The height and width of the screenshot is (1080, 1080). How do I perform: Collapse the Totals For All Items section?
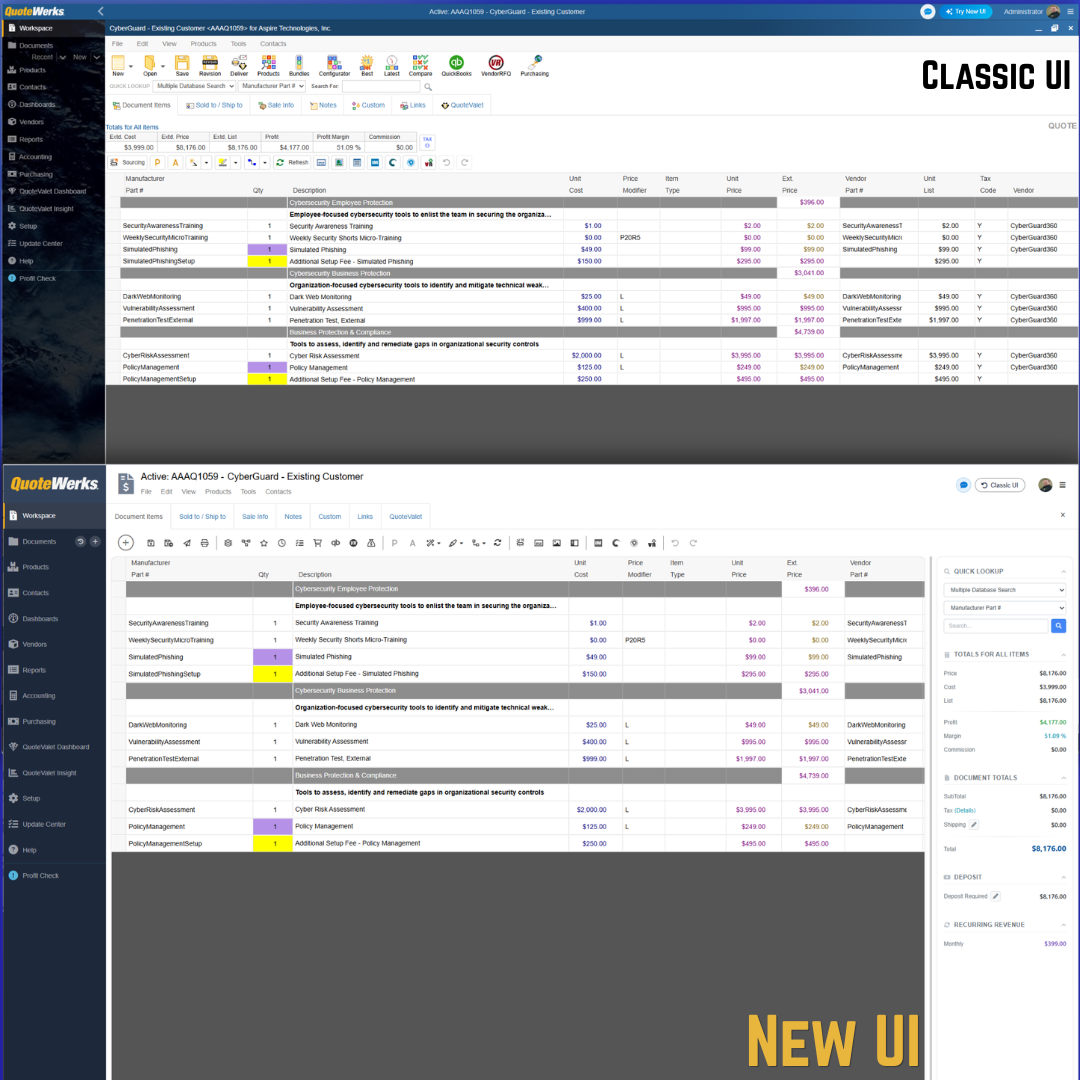(1063, 654)
